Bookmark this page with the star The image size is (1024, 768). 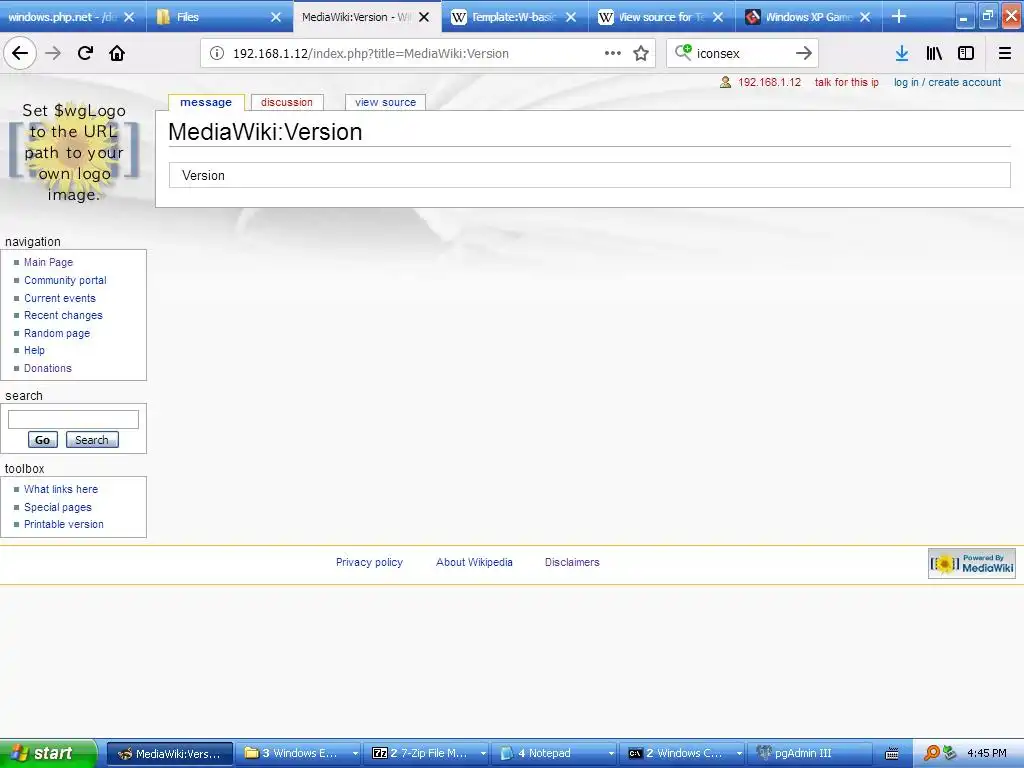(641, 53)
